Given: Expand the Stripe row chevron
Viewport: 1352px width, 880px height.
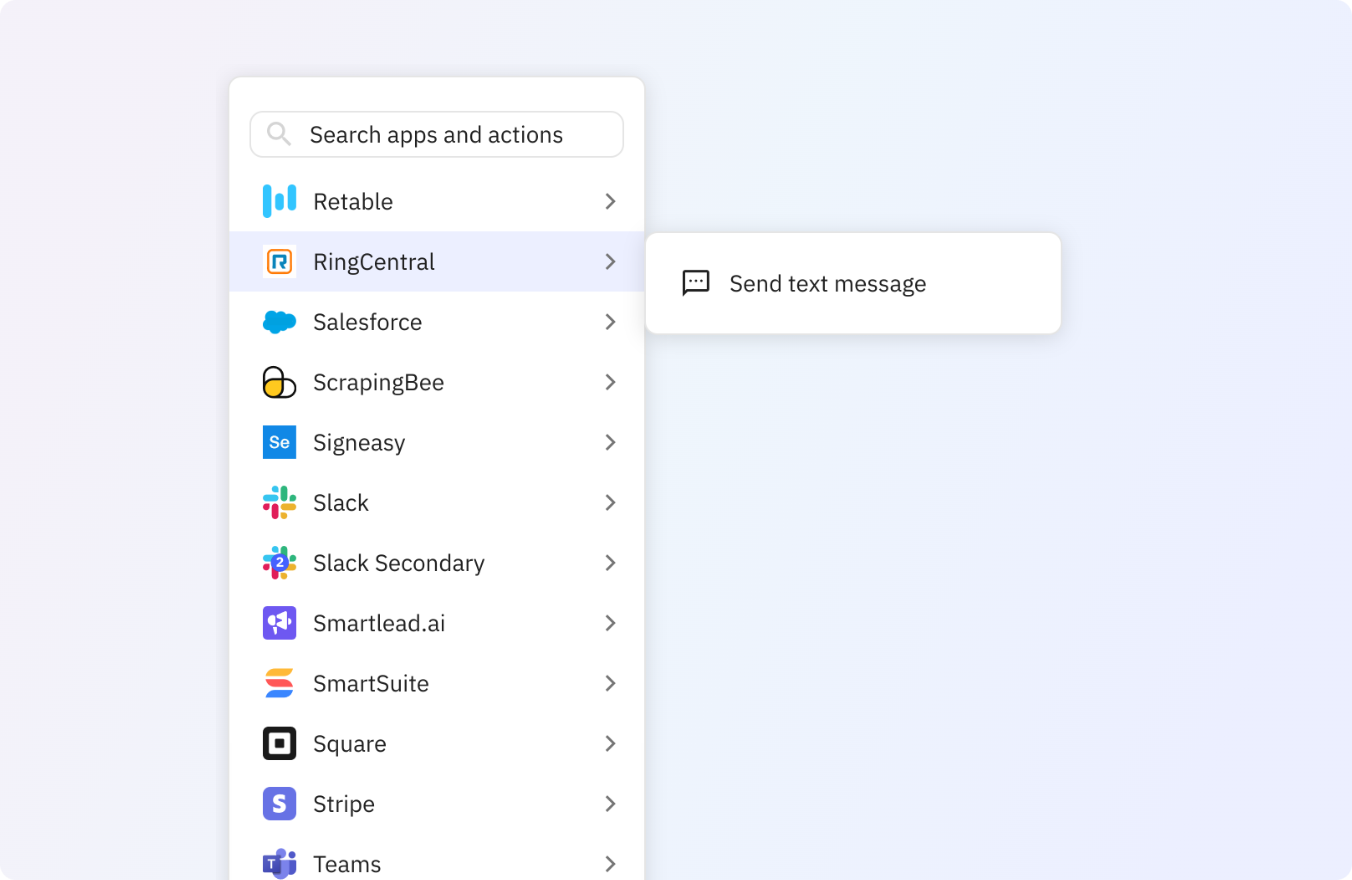Looking at the screenshot, I should click(610, 803).
